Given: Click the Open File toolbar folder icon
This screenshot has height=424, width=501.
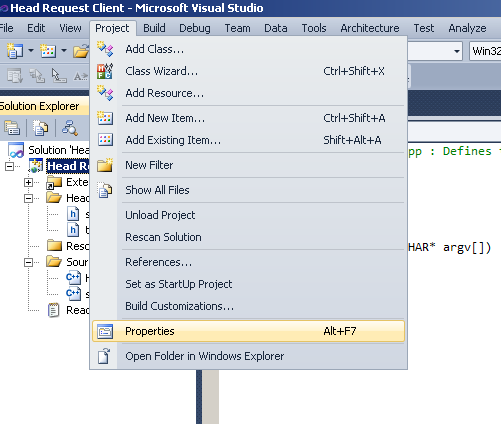Looking at the screenshot, I should tap(81, 51).
